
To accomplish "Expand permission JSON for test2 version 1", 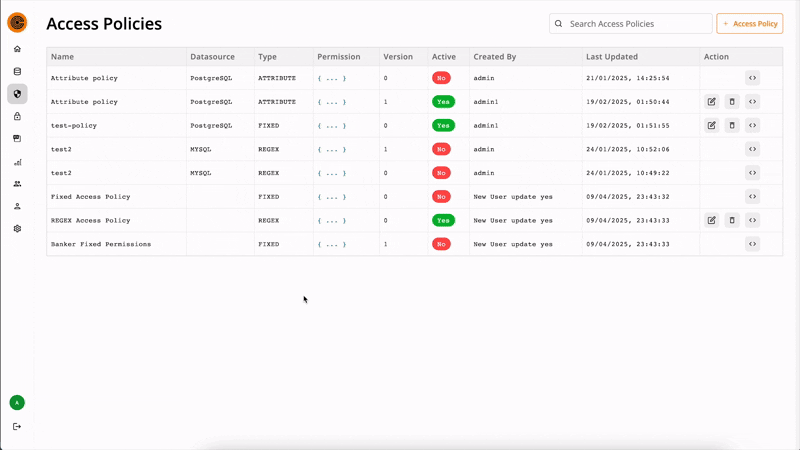I will pyautogui.click(x=332, y=149).
